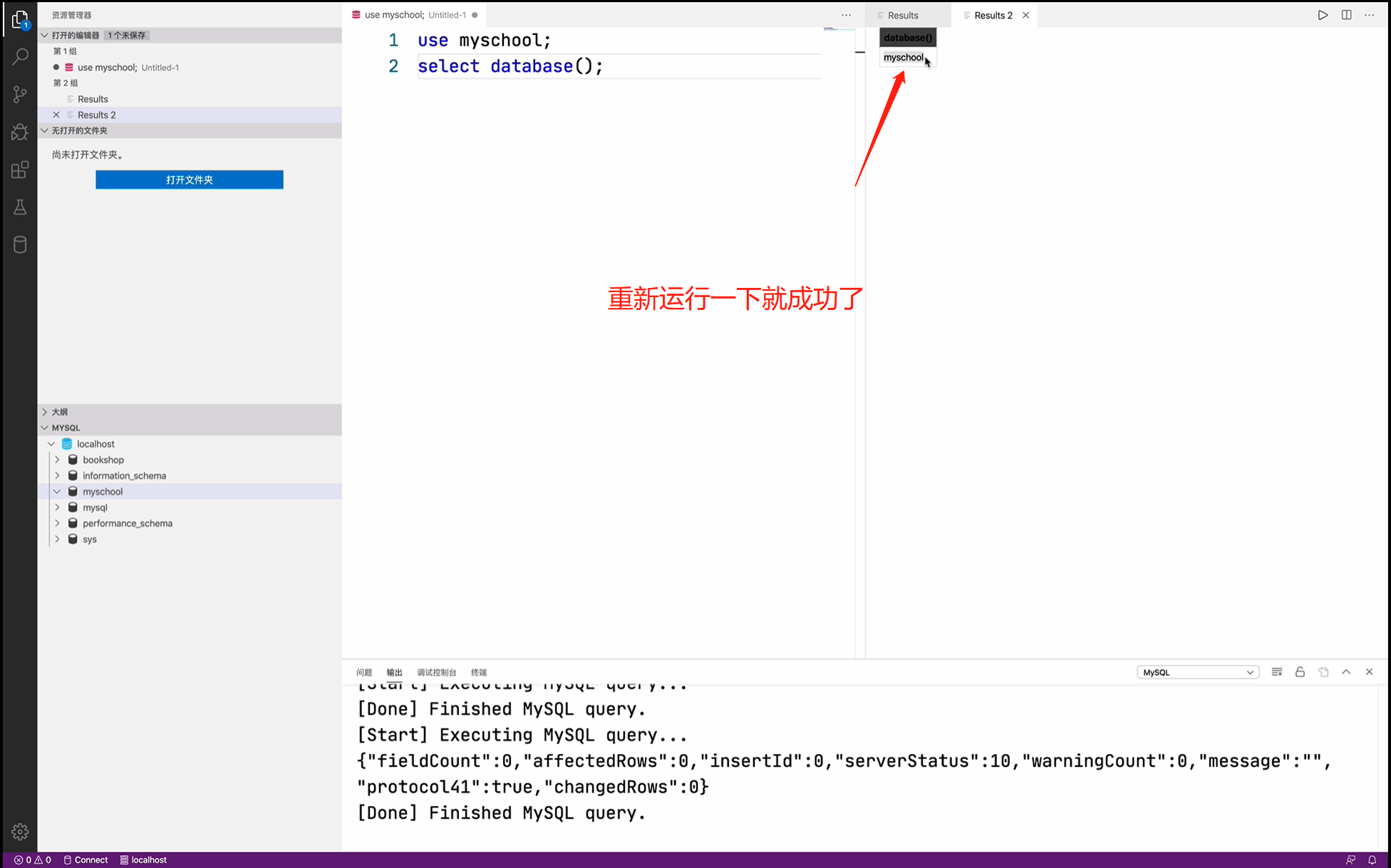This screenshot has width=1391, height=868.
Task: Select the localhost connection row
Action: 190,444
